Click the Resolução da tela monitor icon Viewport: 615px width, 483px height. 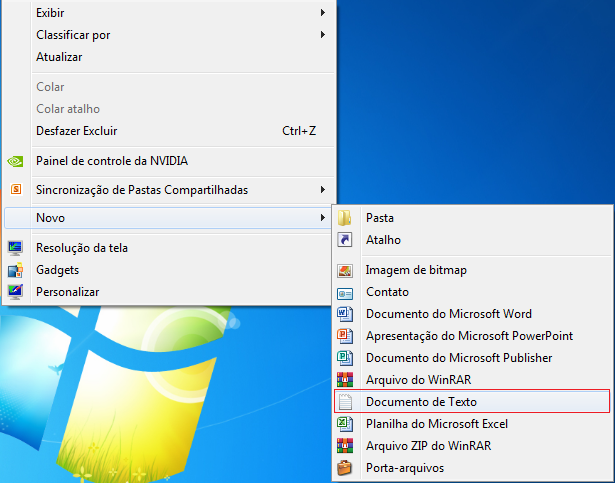pos(16,248)
